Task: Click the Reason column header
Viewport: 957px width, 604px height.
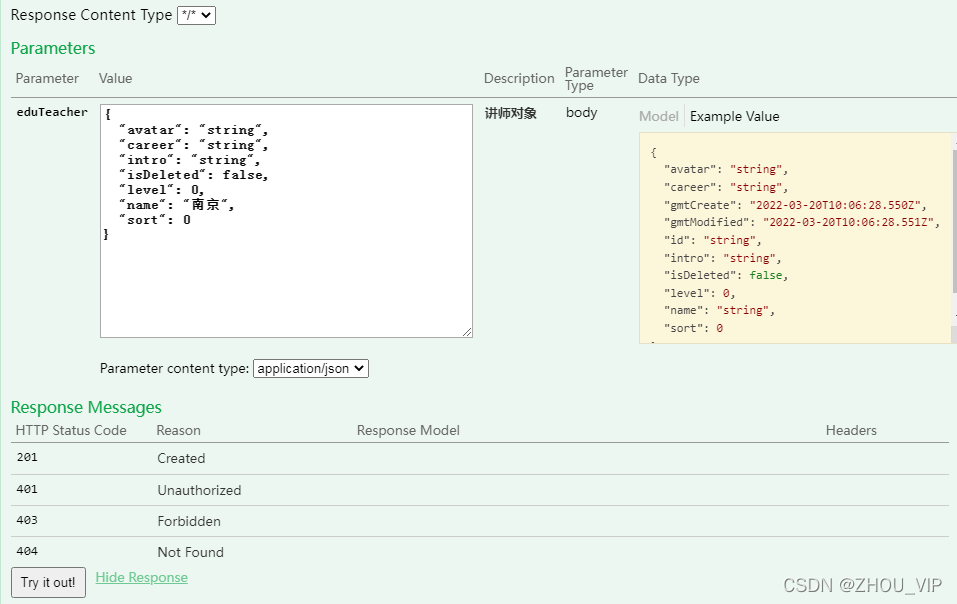Action: [178, 430]
